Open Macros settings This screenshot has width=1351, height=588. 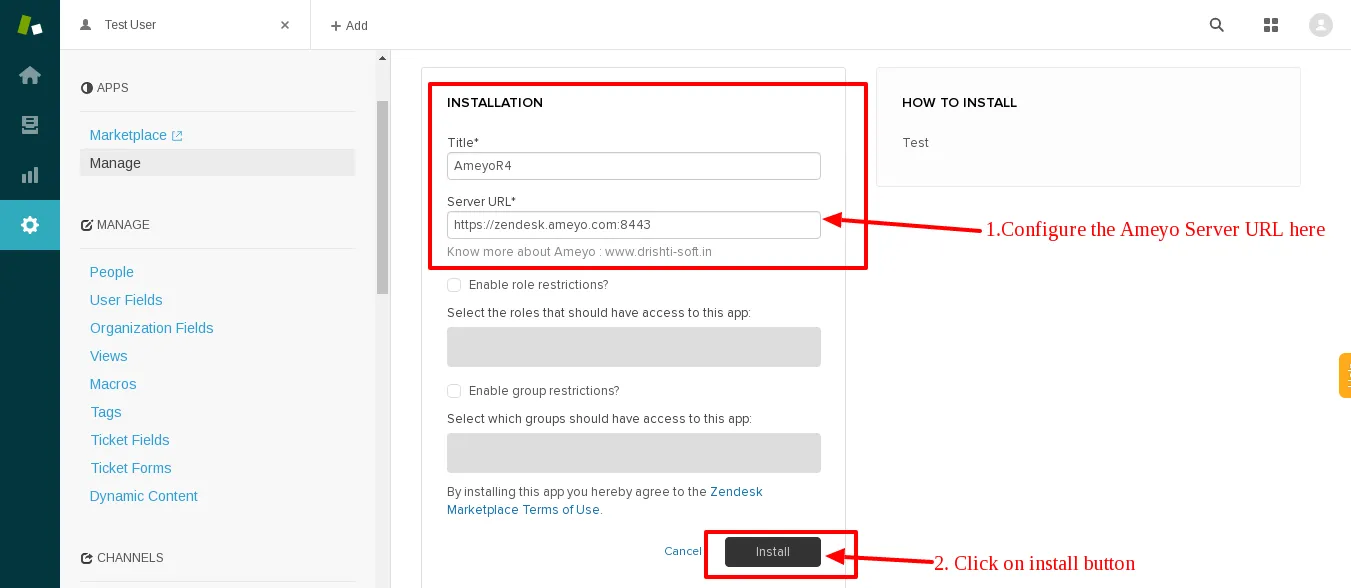tap(113, 384)
